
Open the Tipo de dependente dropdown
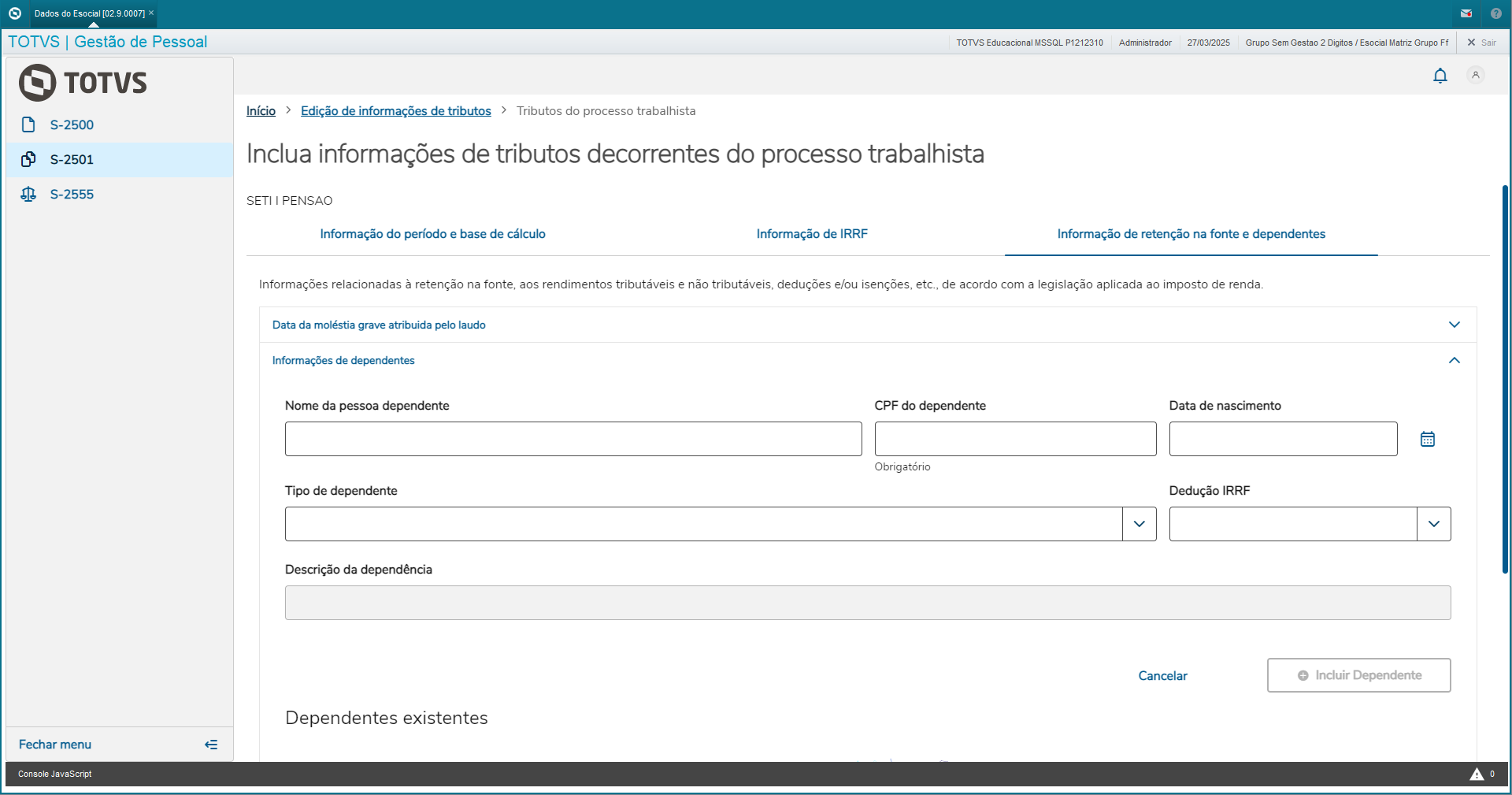pyautogui.click(x=1139, y=524)
